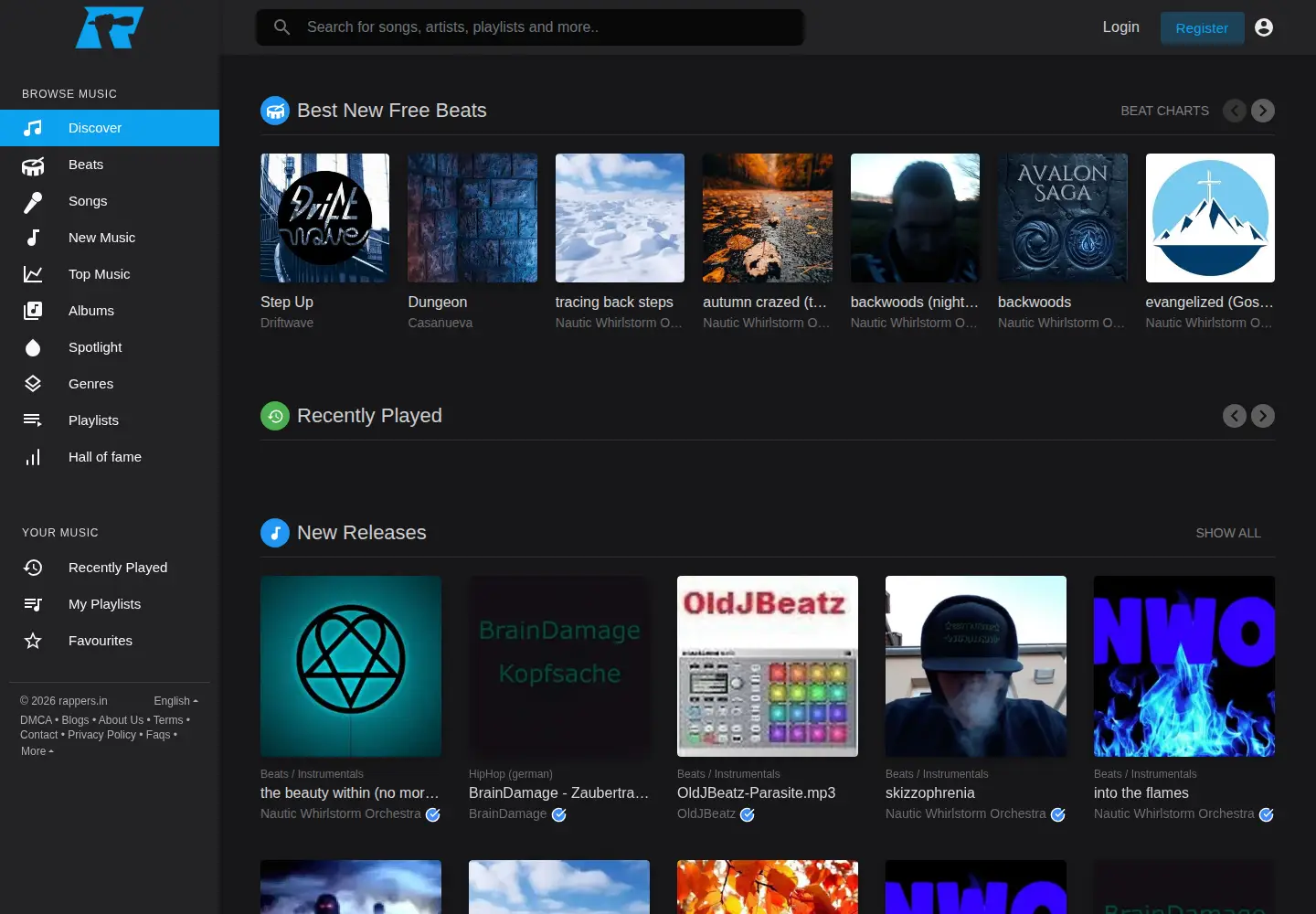Open My Playlists in the sidebar
Screen dimensions: 1316x914
pyautogui.click(x=110, y=604)
